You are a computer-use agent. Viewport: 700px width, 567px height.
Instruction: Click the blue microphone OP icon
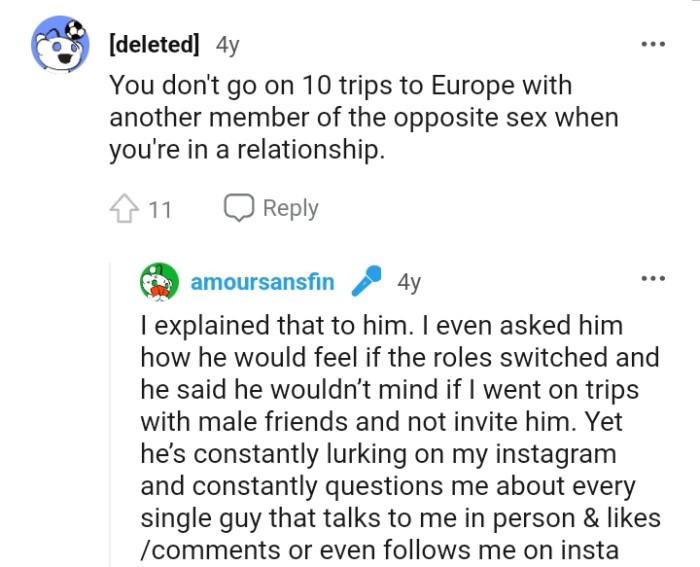click(x=367, y=282)
